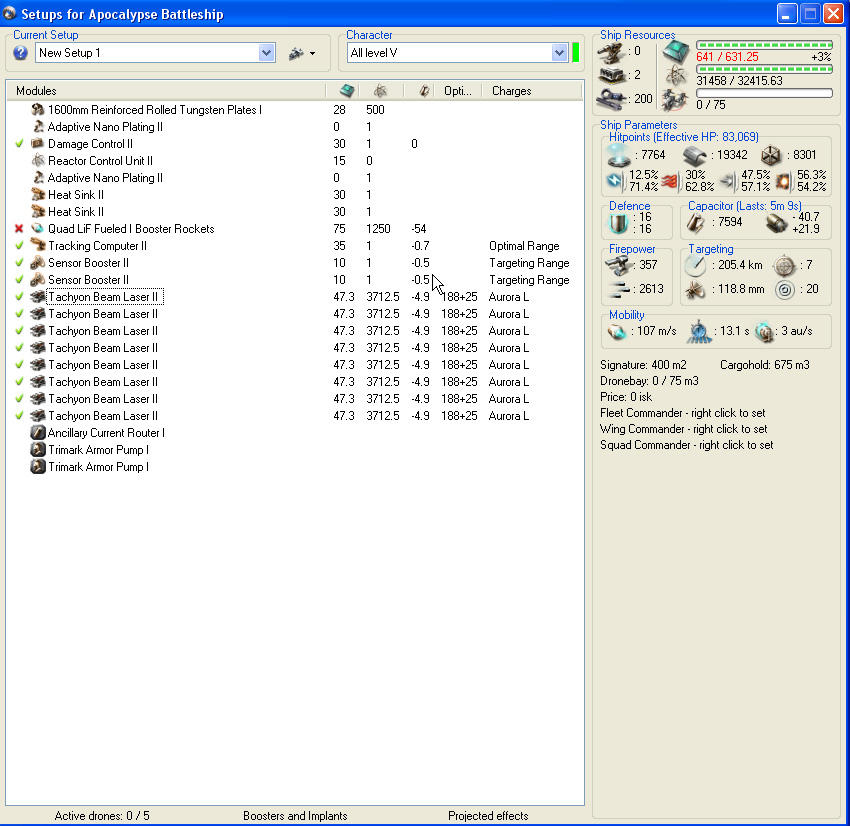Click the drone bandwidth icon beside 0 / 75
Image resolution: width=850 pixels, height=826 pixels.
pos(675,100)
